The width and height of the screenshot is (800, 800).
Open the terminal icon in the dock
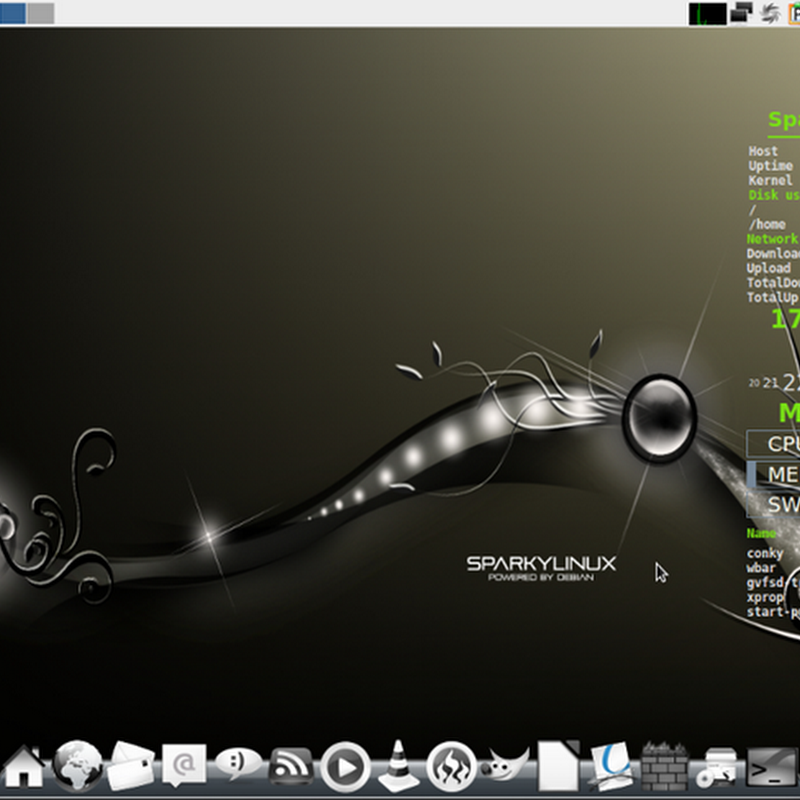[x=772, y=767]
